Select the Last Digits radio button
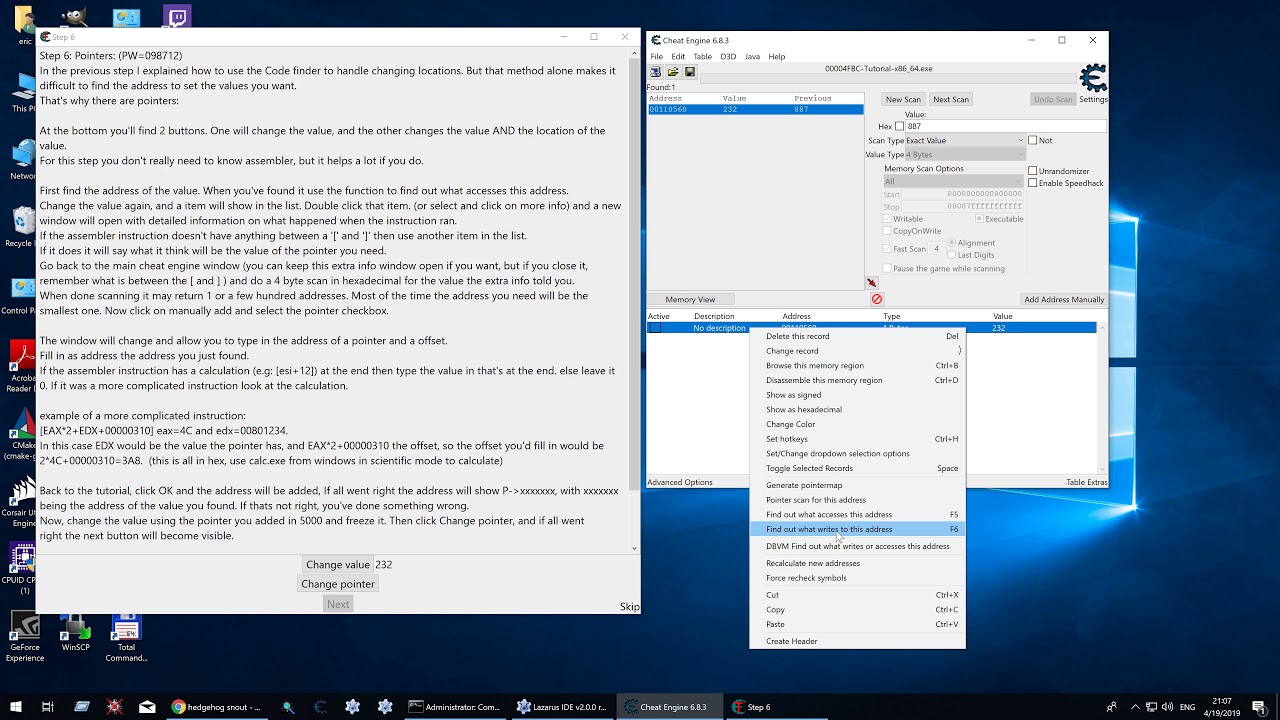 (951, 255)
